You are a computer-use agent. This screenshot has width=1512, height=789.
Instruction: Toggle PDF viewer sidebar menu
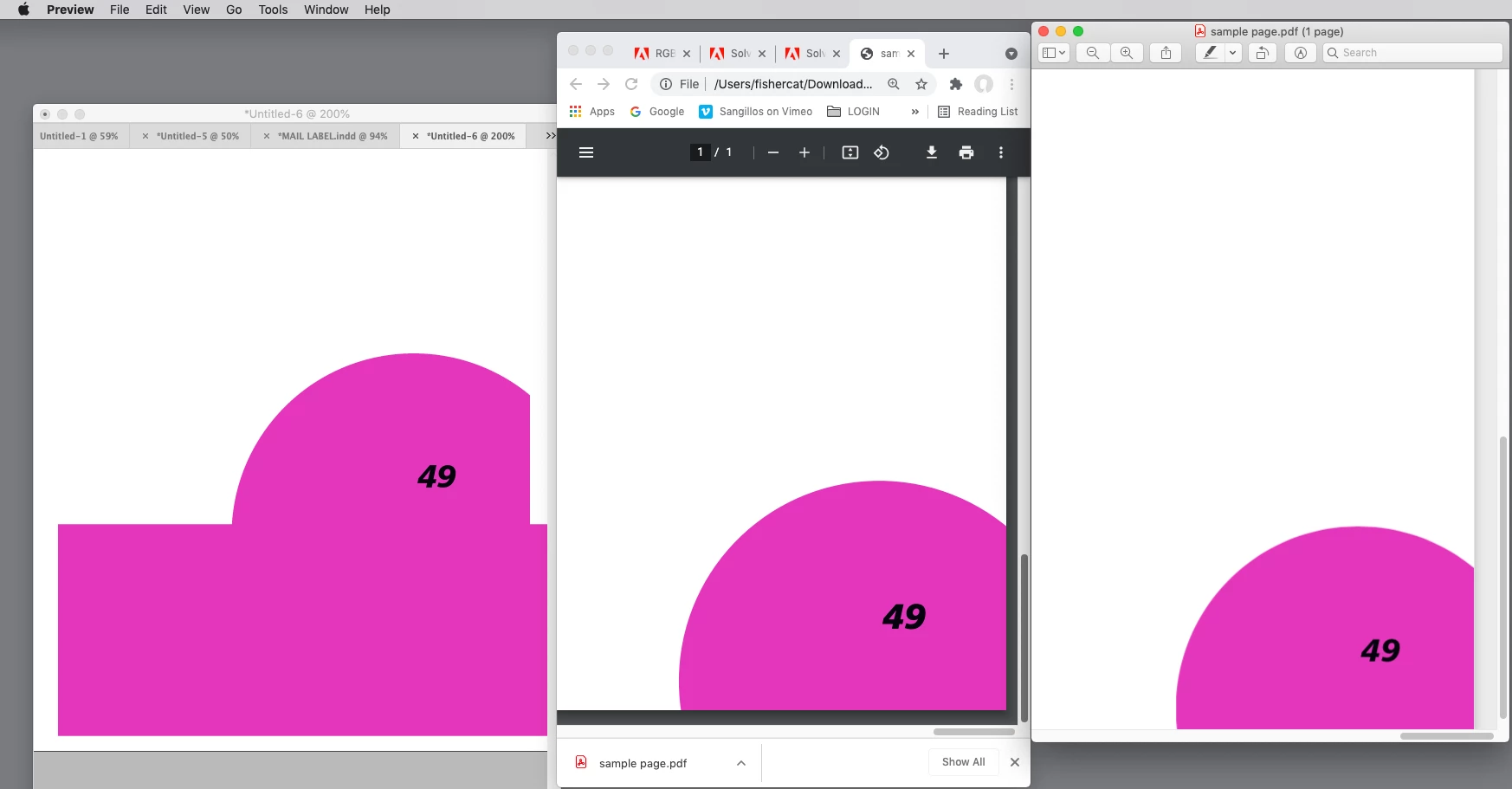pyautogui.click(x=586, y=152)
